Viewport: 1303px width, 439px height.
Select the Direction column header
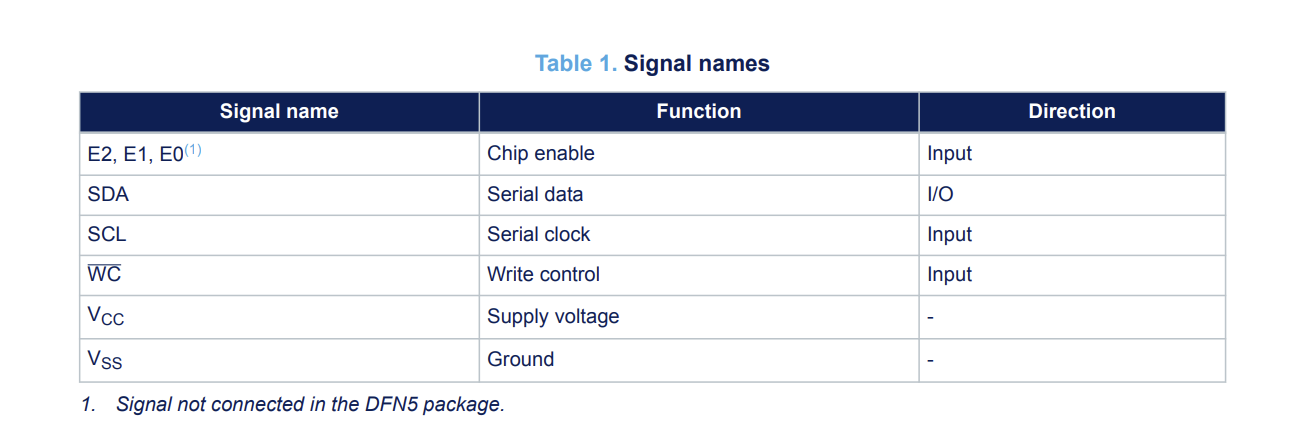(x=1072, y=112)
